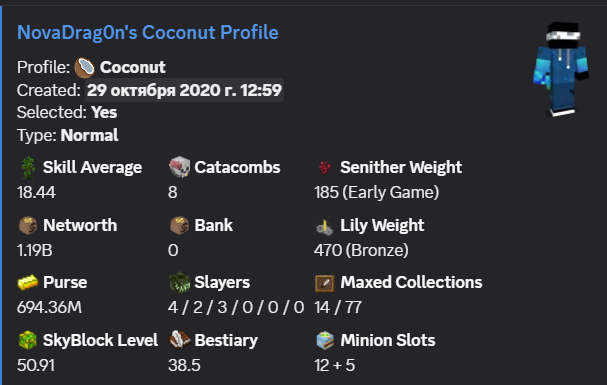This screenshot has width=607, height=385.
Task: Click the Maxed Collections painting icon
Action: tap(324, 283)
